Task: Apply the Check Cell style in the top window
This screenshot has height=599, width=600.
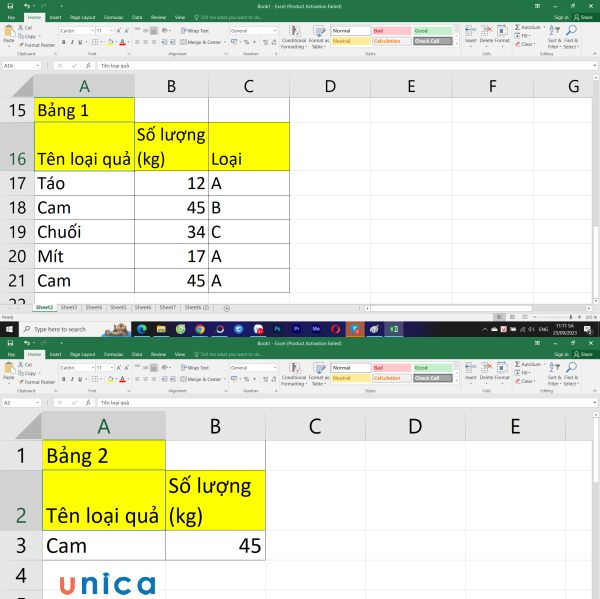Action: pyautogui.click(x=433, y=41)
